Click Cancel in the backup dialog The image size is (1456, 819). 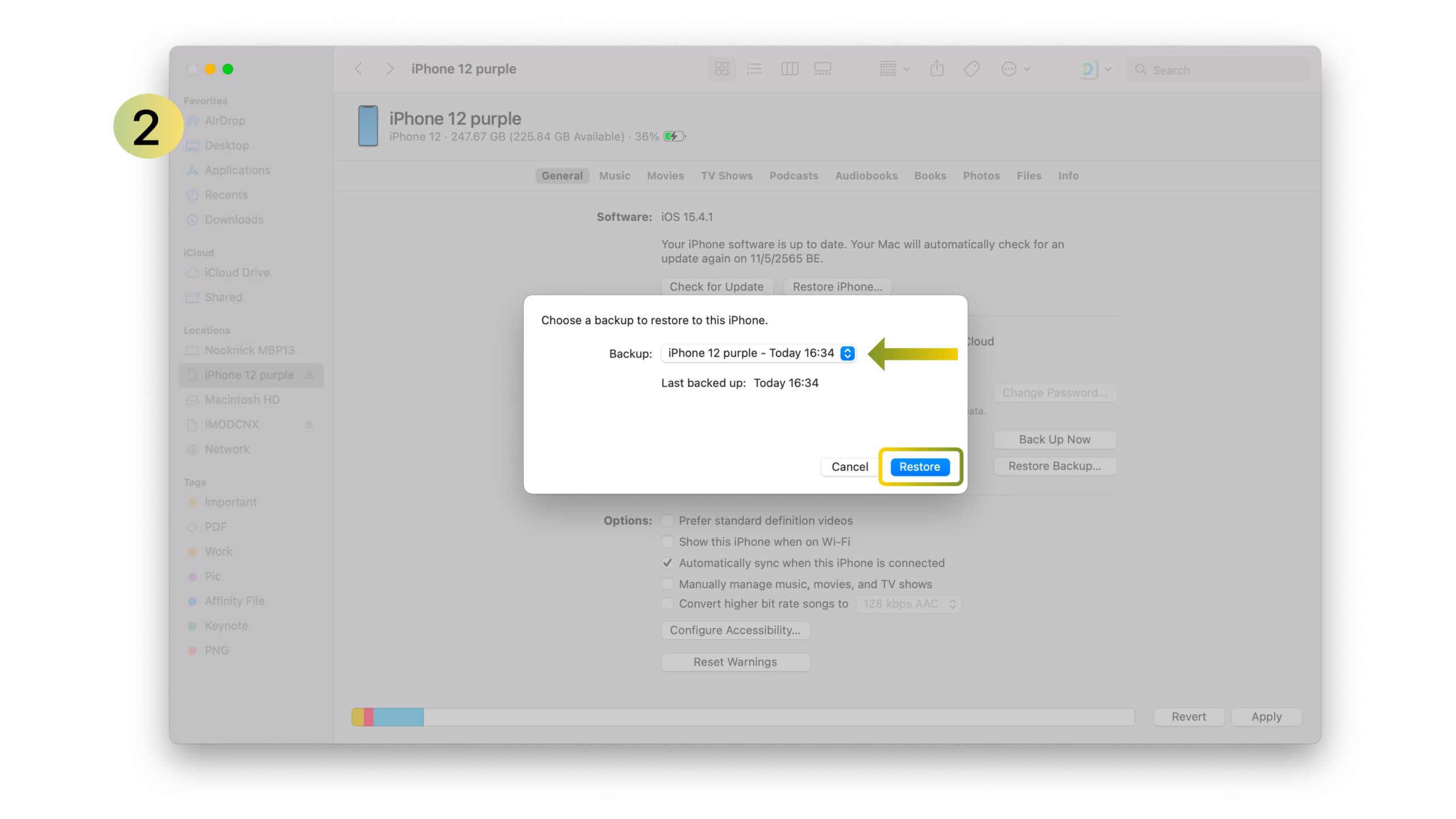(x=849, y=467)
